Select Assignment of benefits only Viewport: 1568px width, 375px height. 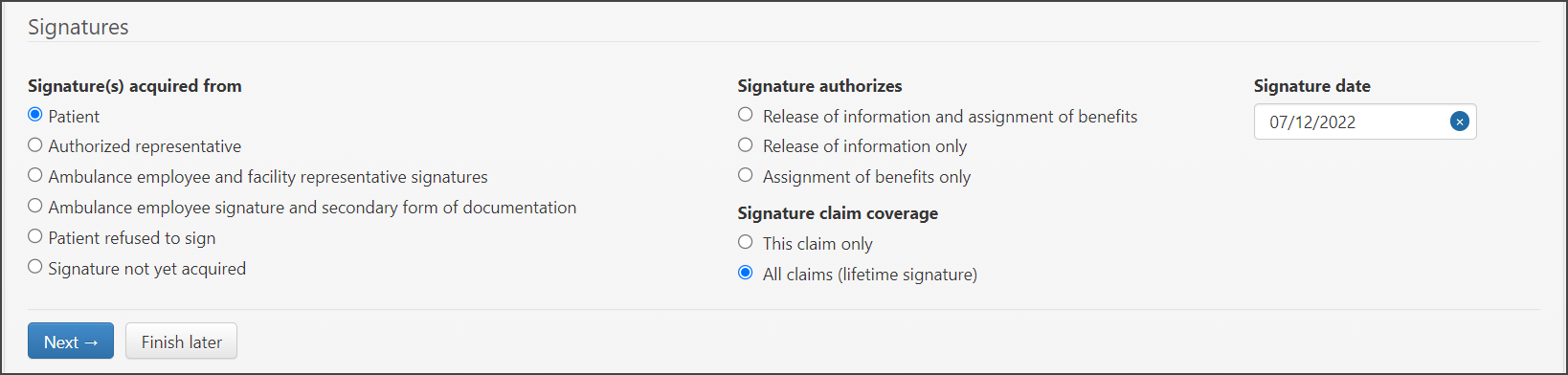coord(746,175)
